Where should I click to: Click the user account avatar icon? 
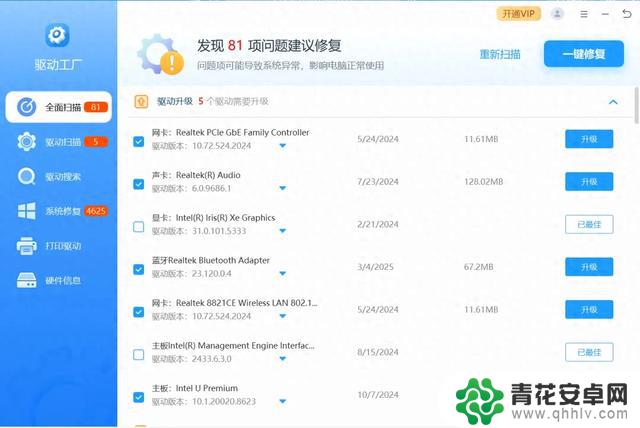(557, 14)
